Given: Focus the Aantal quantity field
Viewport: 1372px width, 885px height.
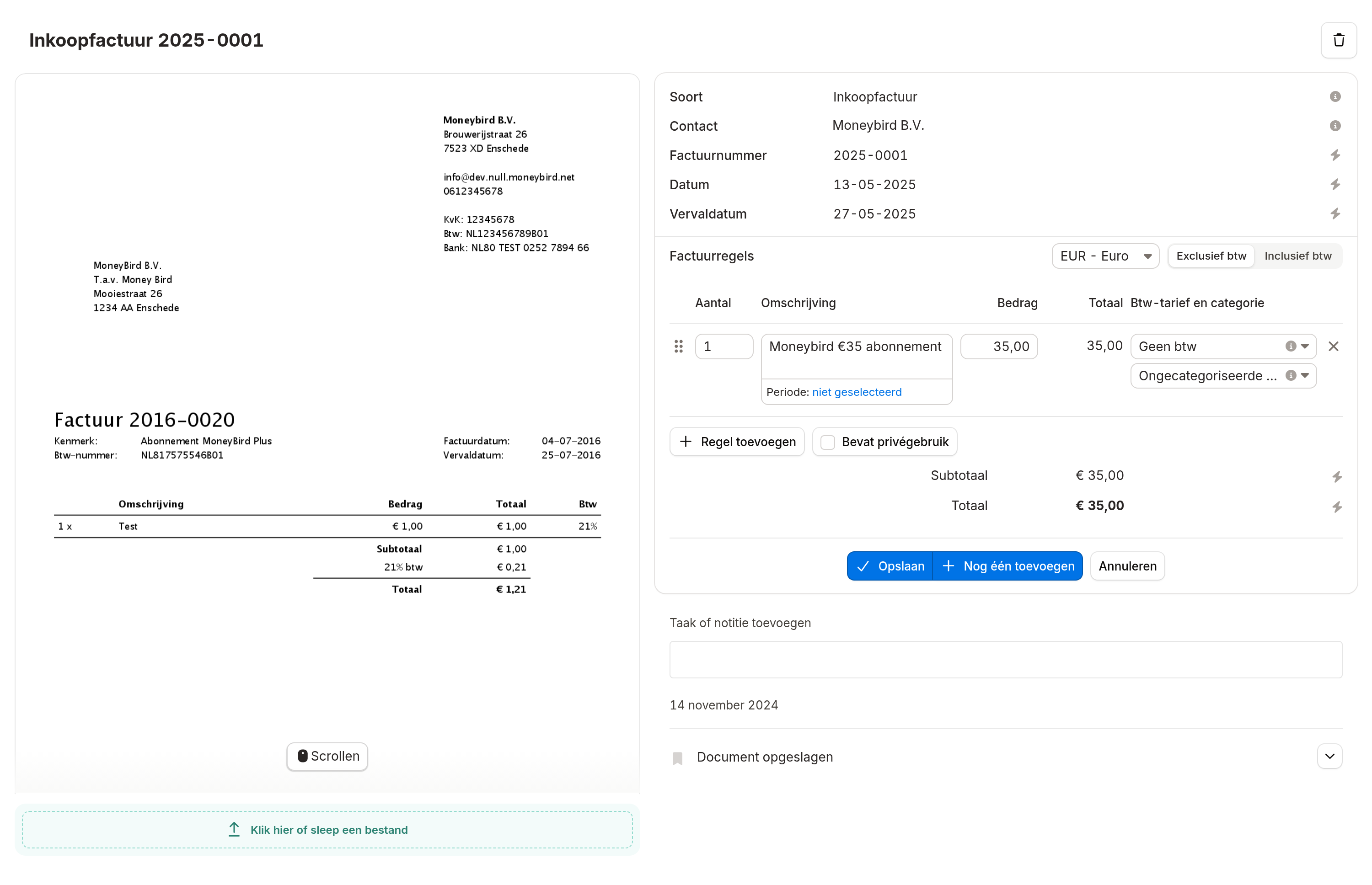Looking at the screenshot, I should [x=724, y=346].
